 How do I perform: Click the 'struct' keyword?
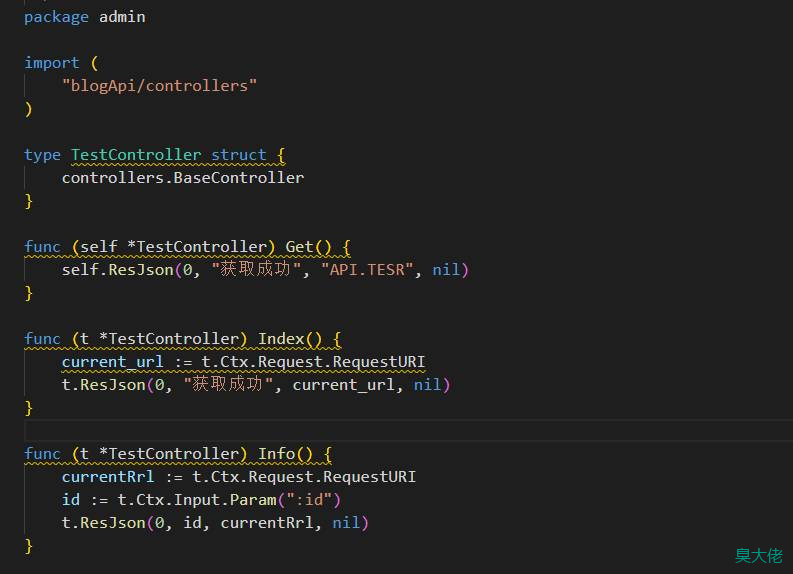(x=238, y=155)
